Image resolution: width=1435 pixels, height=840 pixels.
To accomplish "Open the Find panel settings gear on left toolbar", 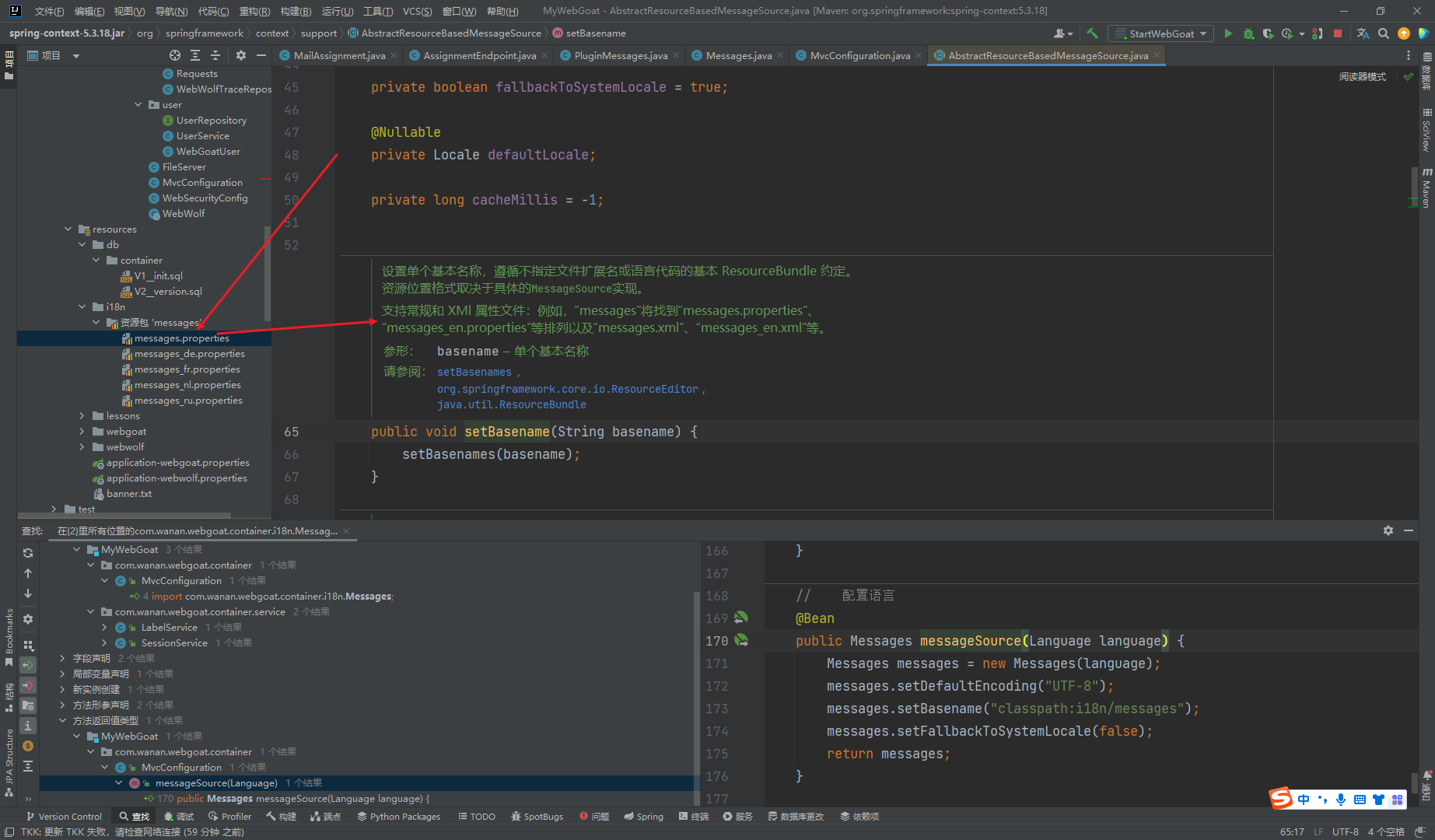I will tap(28, 619).
